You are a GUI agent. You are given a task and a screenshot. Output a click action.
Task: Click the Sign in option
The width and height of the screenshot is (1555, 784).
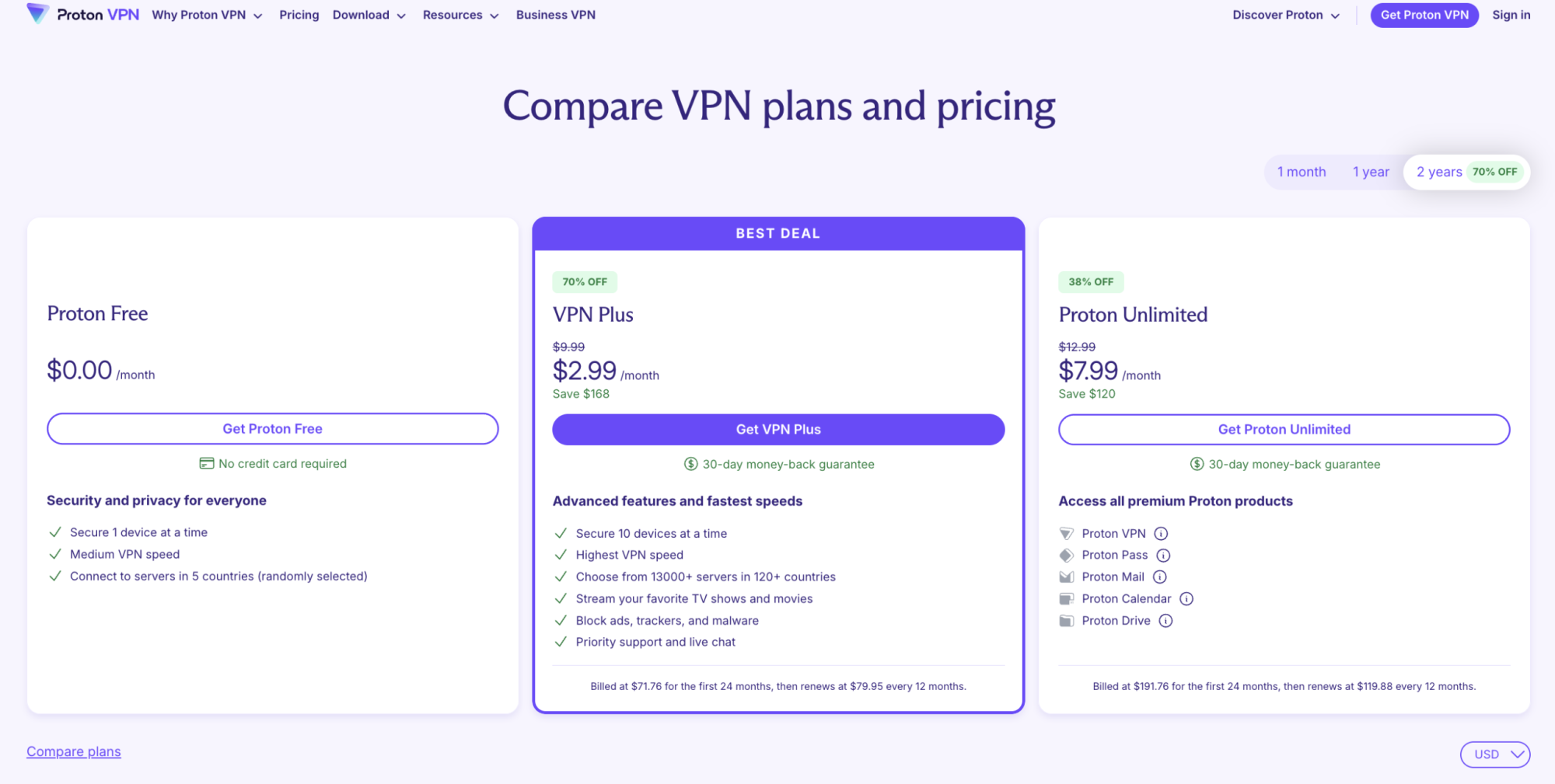click(1511, 15)
